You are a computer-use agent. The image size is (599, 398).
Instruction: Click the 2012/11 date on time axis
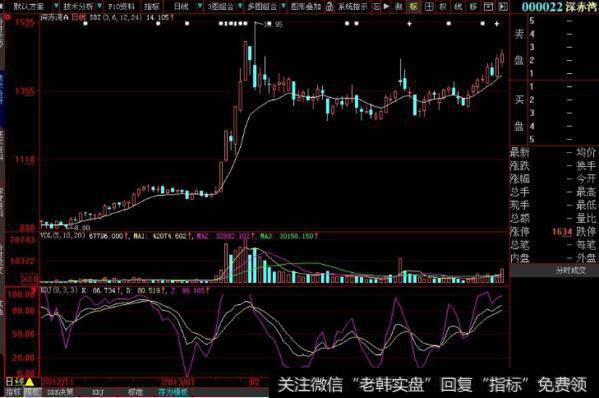click(x=57, y=382)
